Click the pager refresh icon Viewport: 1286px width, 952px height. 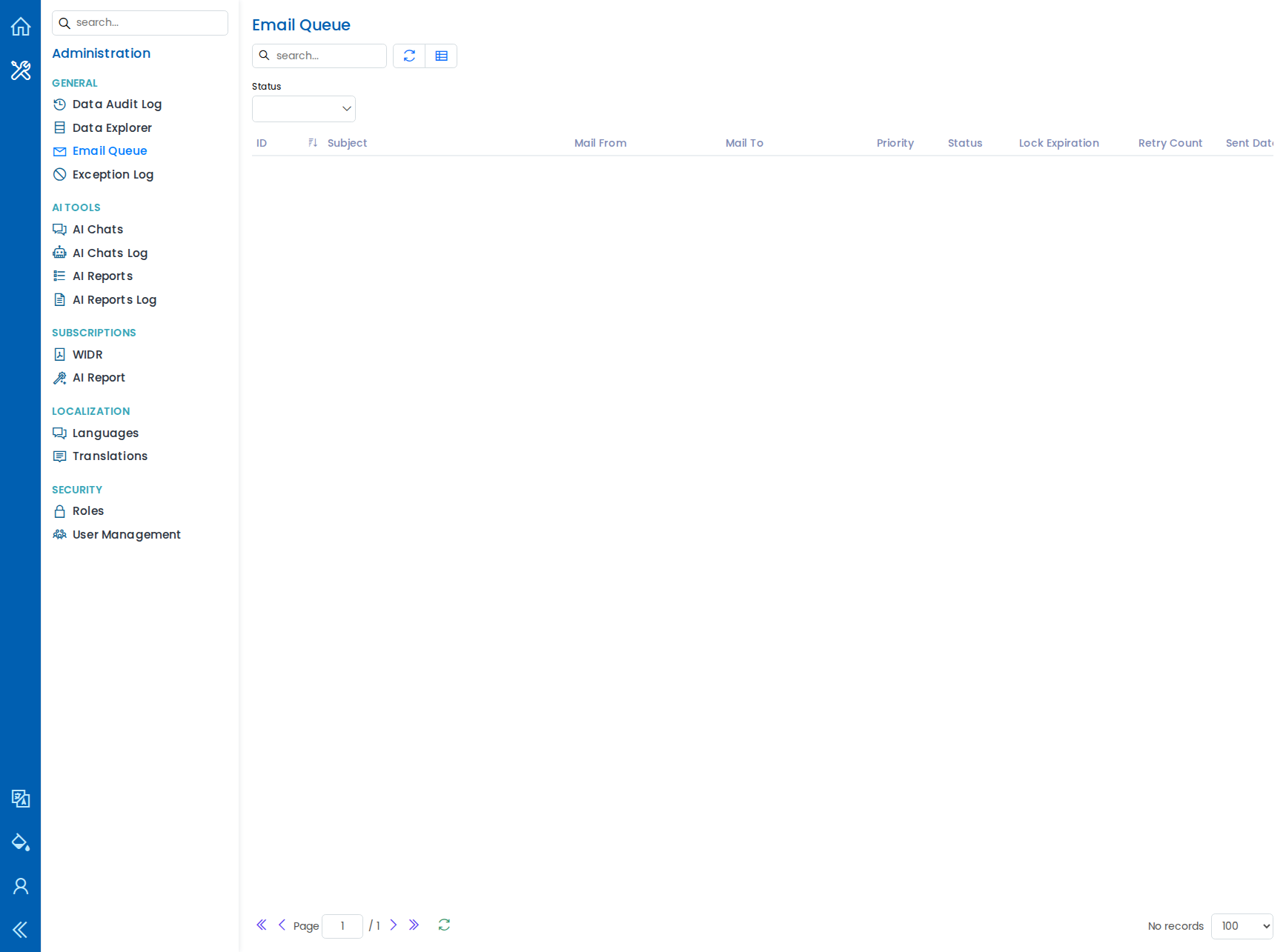click(x=444, y=925)
